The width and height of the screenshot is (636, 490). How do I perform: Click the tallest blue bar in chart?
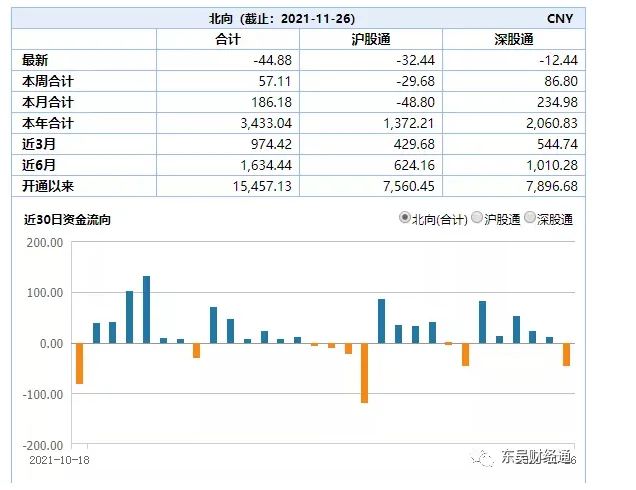click(x=146, y=309)
